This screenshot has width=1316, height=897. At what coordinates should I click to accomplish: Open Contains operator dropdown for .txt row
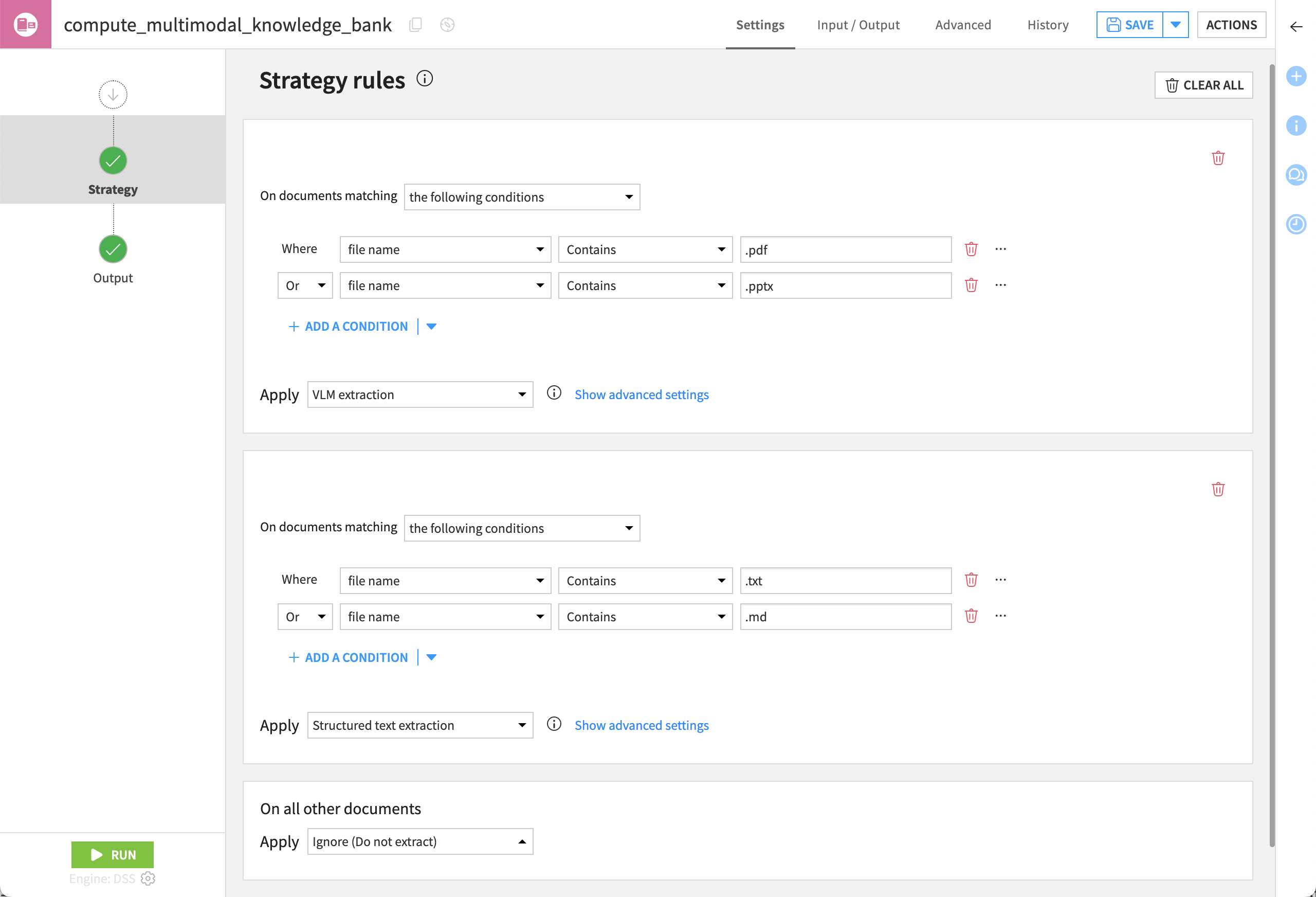point(646,581)
